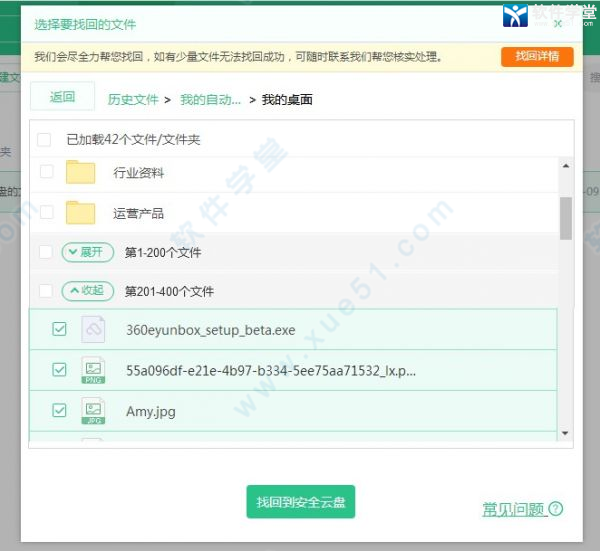The width and height of the screenshot is (600, 551).
Task: Uncheck the 360eyunbox_setup_beta.exe checkbox
Action: [59, 329]
